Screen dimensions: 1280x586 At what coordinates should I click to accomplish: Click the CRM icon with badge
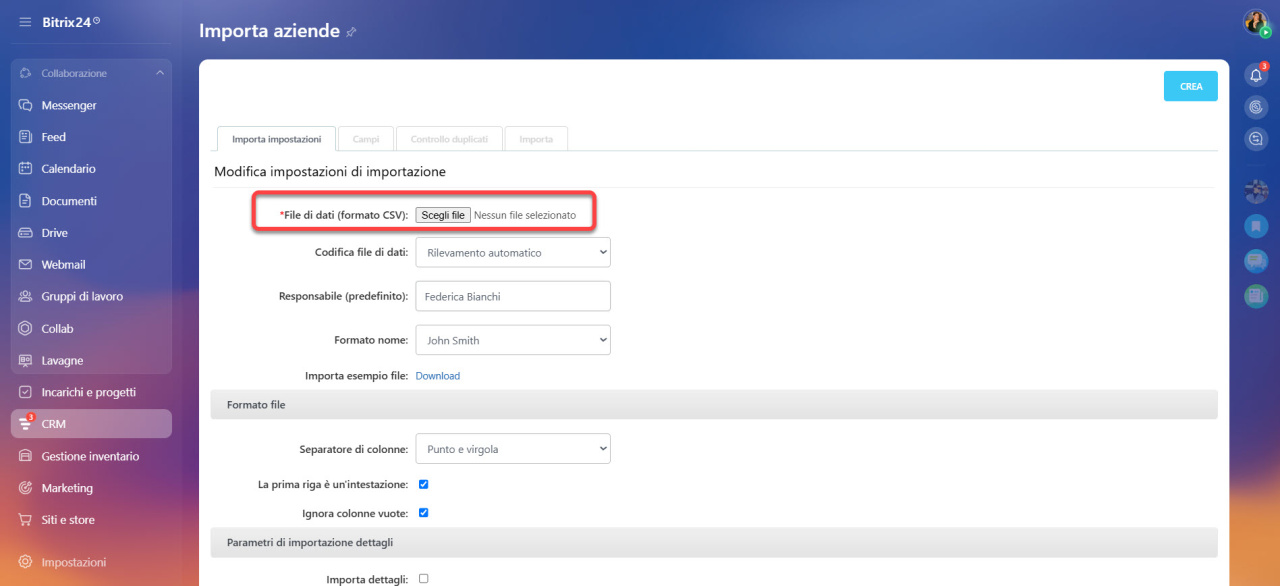click(x=26, y=424)
